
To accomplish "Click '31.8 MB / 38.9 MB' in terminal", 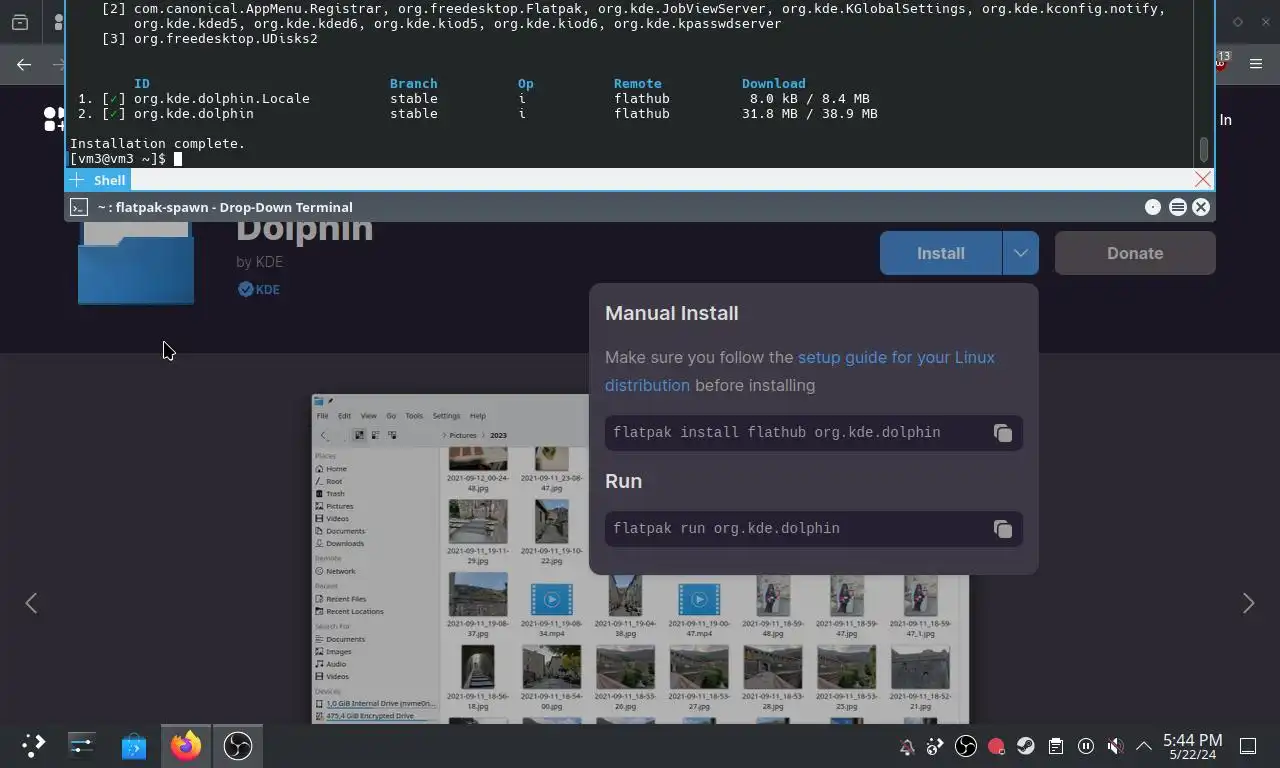I will [x=809, y=114].
